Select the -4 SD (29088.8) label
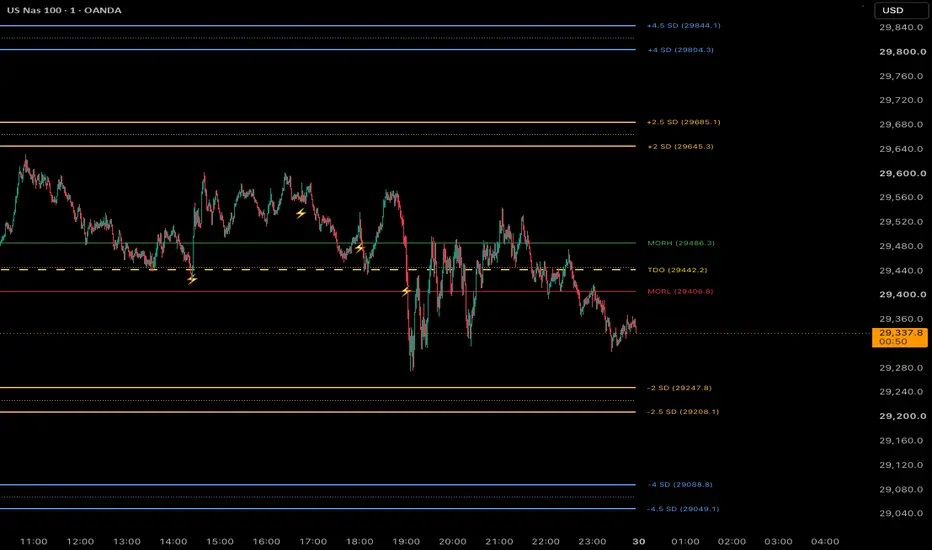Image resolution: width=932 pixels, height=550 pixels. click(x=680, y=485)
